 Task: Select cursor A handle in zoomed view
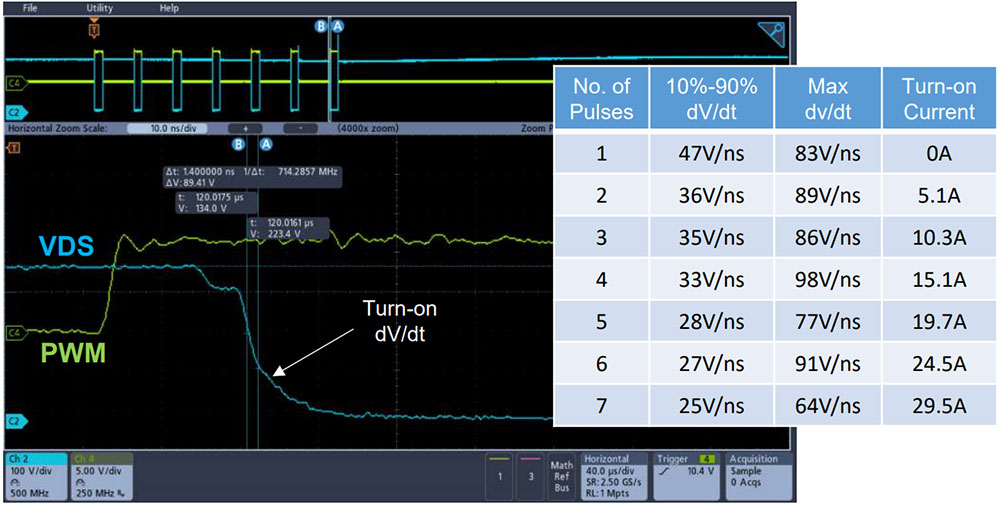265,144
